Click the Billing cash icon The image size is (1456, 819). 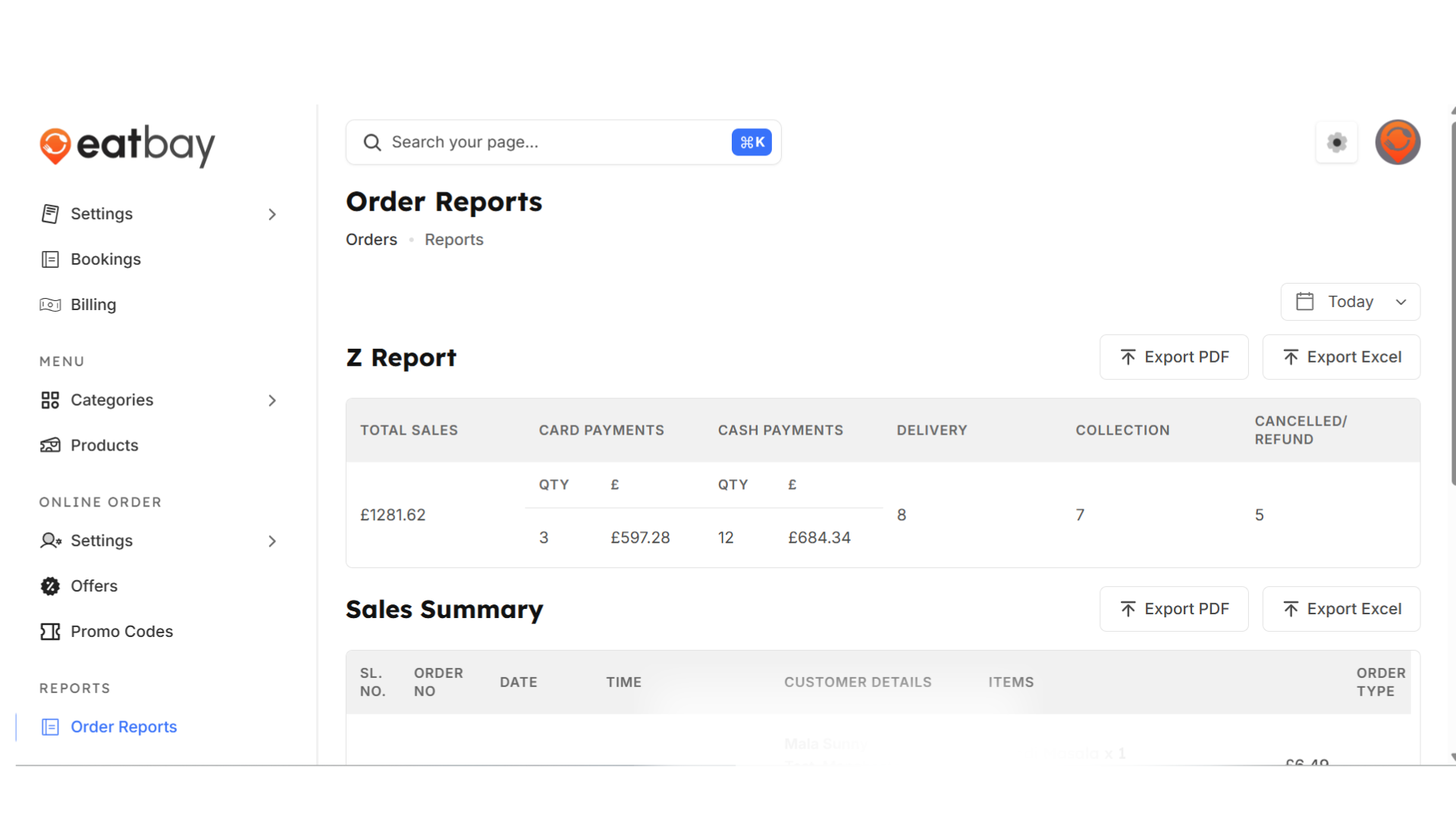point(50,305)
